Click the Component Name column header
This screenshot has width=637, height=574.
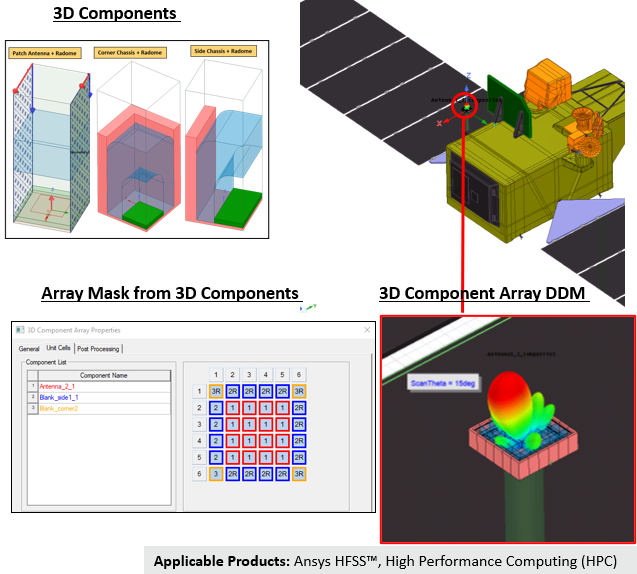tap(104, 375)
